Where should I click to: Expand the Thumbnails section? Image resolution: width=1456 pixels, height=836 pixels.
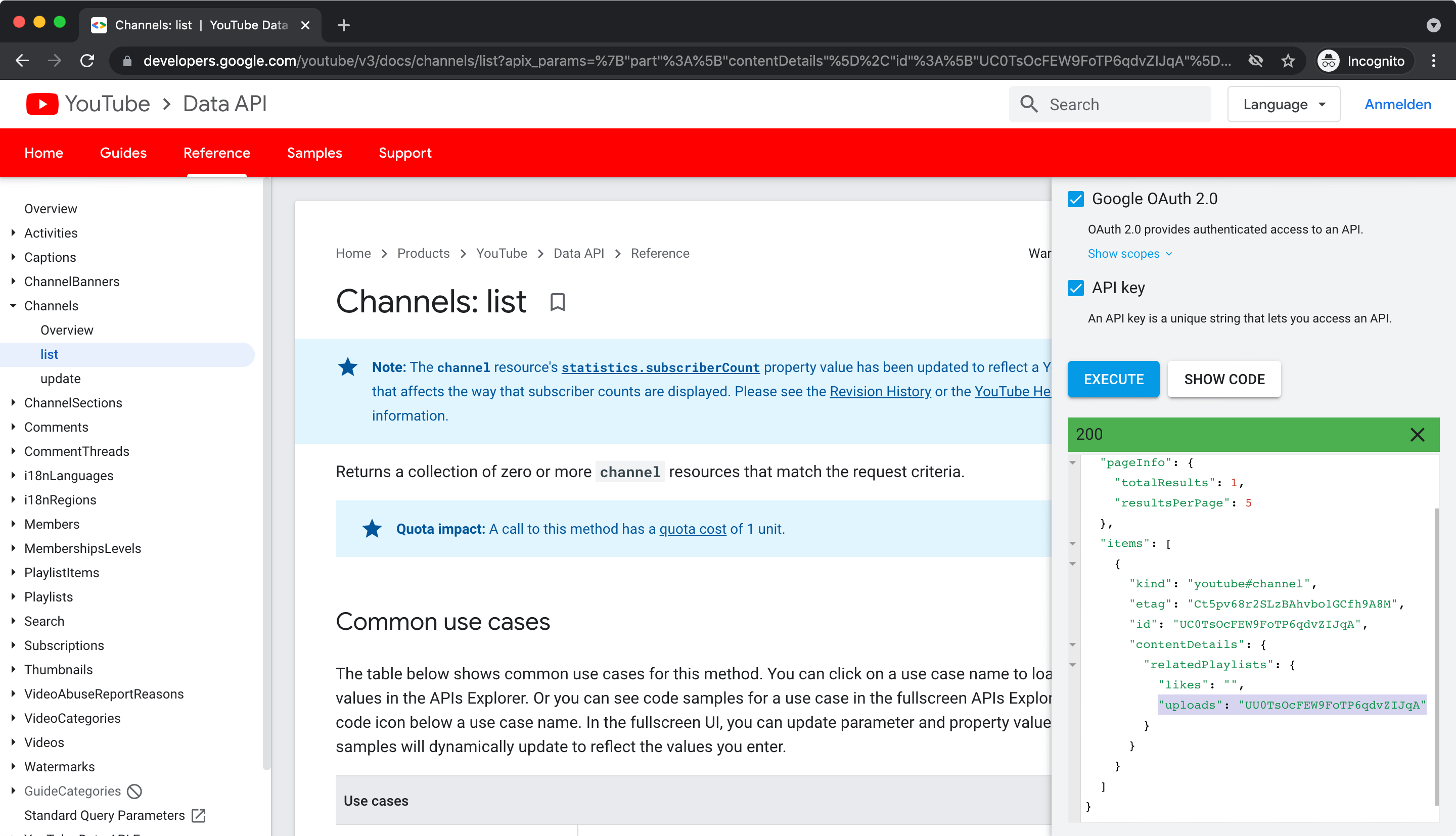tap(13, 670)
